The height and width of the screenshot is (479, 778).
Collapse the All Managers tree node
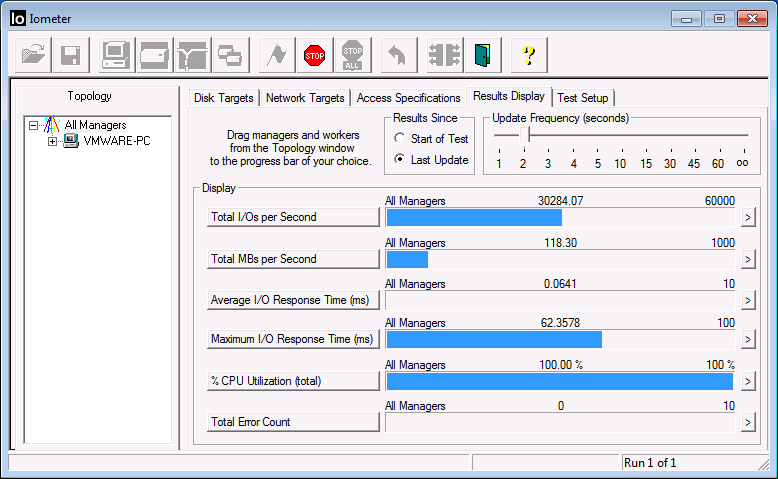click(34, 125)
